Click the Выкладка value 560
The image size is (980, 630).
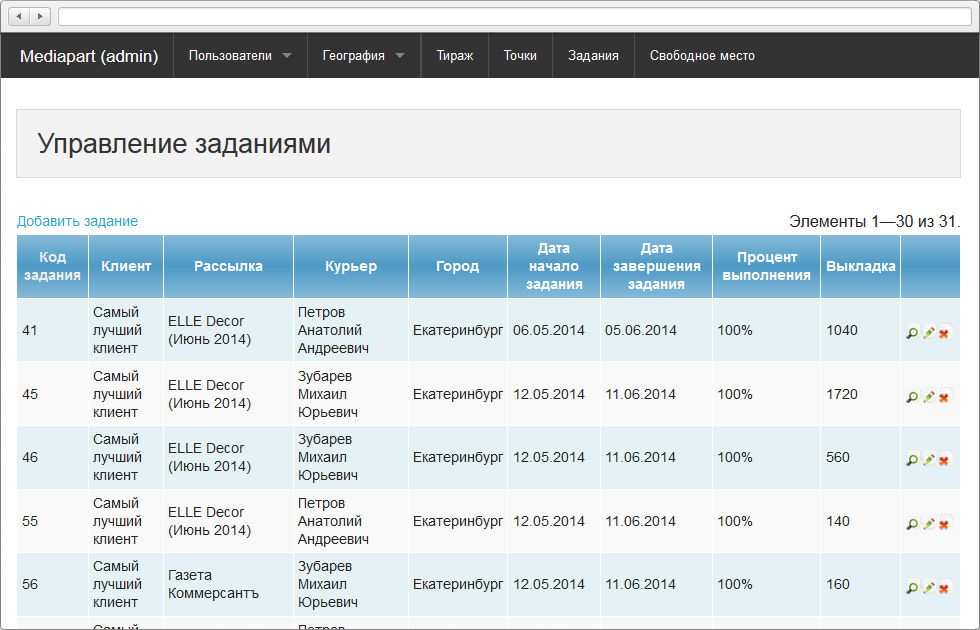click(x=838, y=458)
